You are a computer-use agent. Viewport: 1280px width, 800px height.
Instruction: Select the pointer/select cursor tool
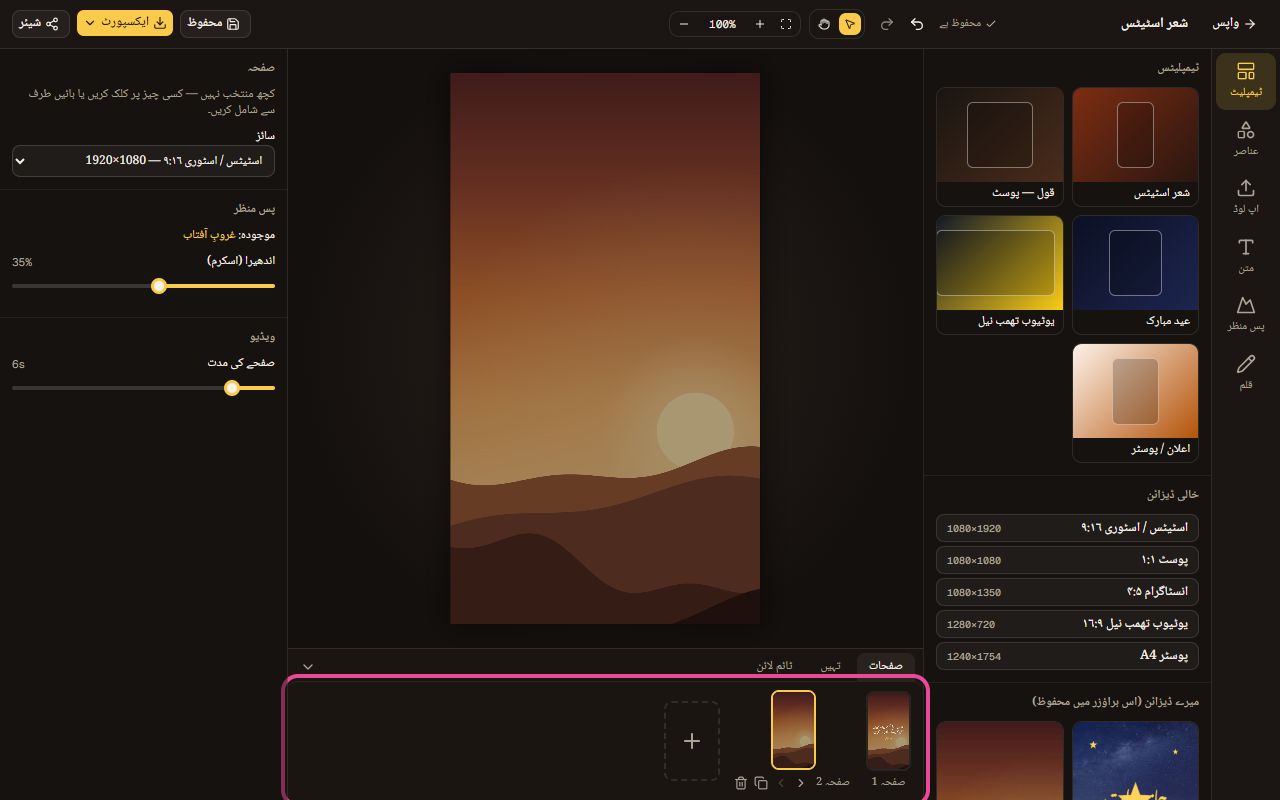850,24
